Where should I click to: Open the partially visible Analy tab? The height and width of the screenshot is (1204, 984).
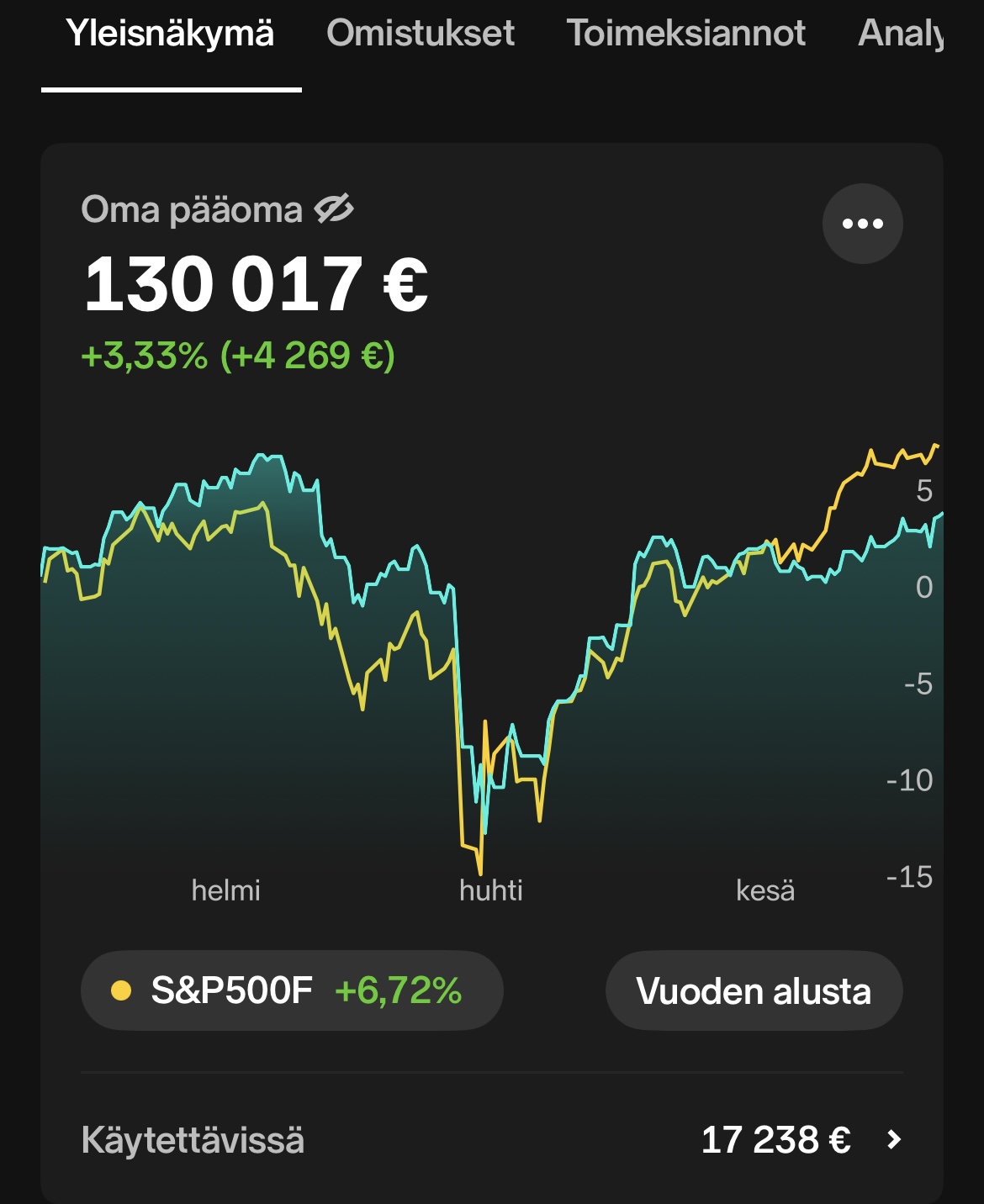pyautogui.click(x=900, y=34)
